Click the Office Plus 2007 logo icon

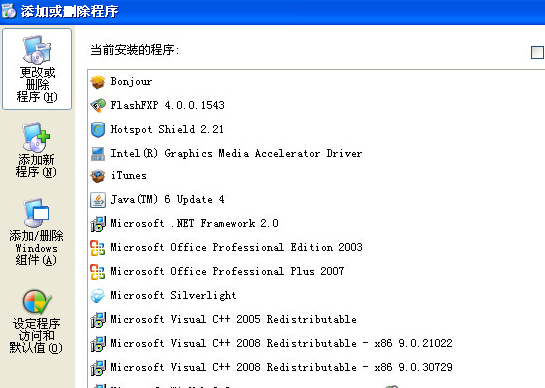(98, 272)
